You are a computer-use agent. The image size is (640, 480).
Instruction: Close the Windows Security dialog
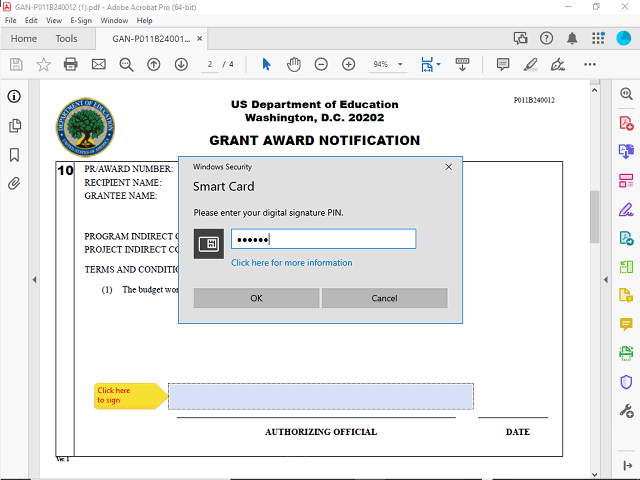coord(449,167)
